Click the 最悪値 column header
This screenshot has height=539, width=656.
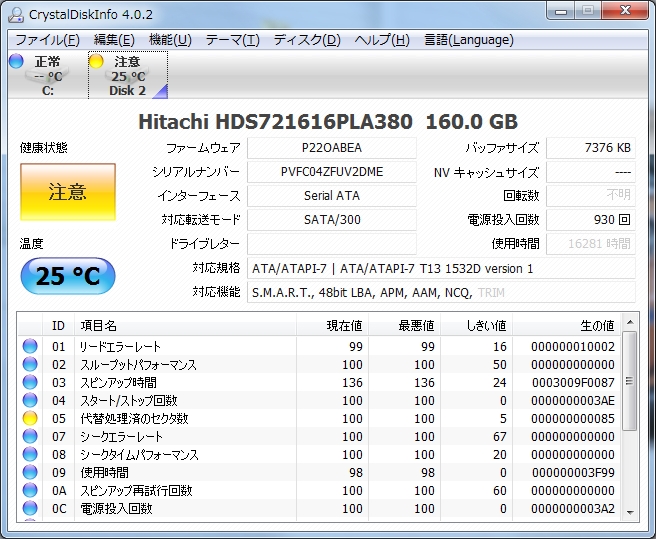tap(405, 325)
